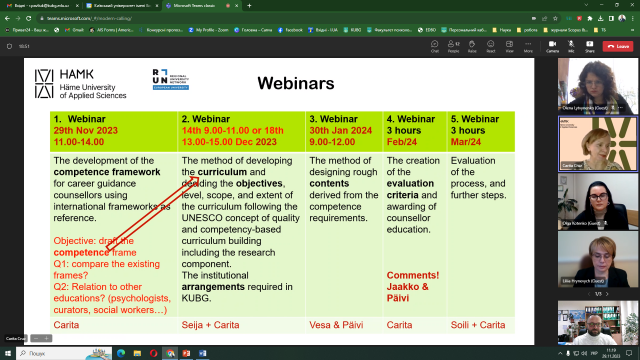Unmute the Mic

pos(571,47)
